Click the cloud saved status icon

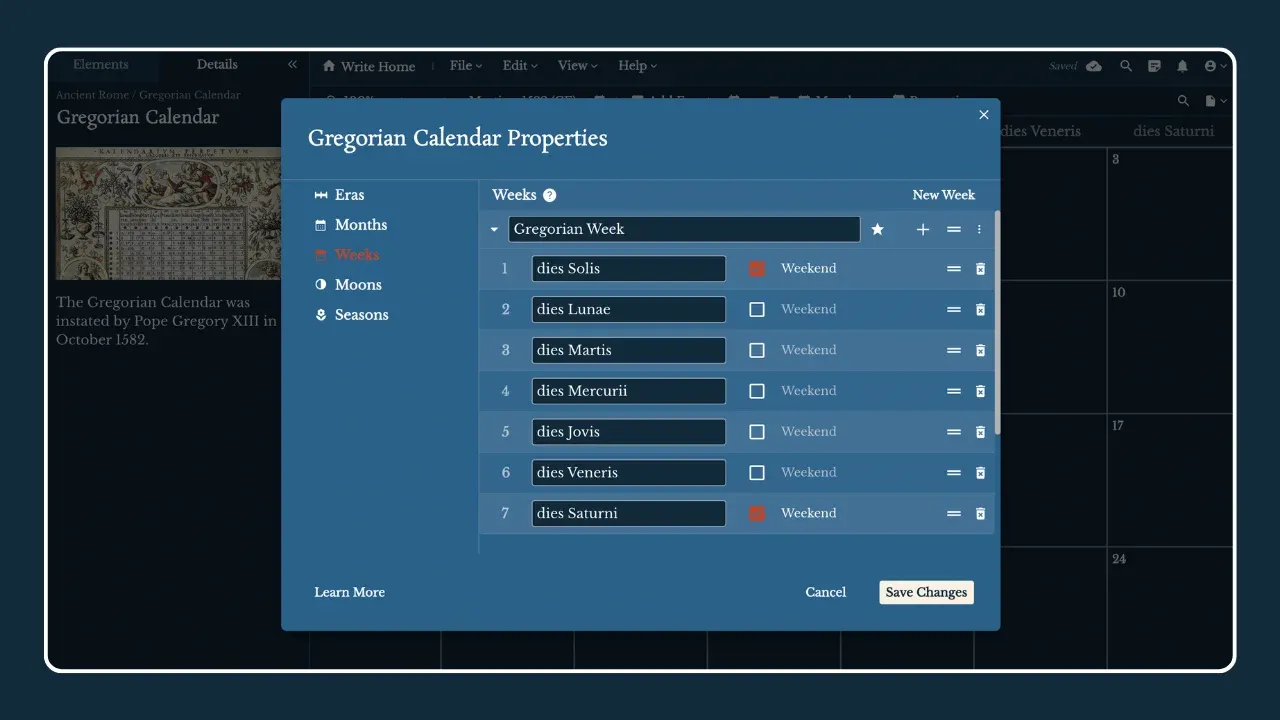coord(1094,66)
